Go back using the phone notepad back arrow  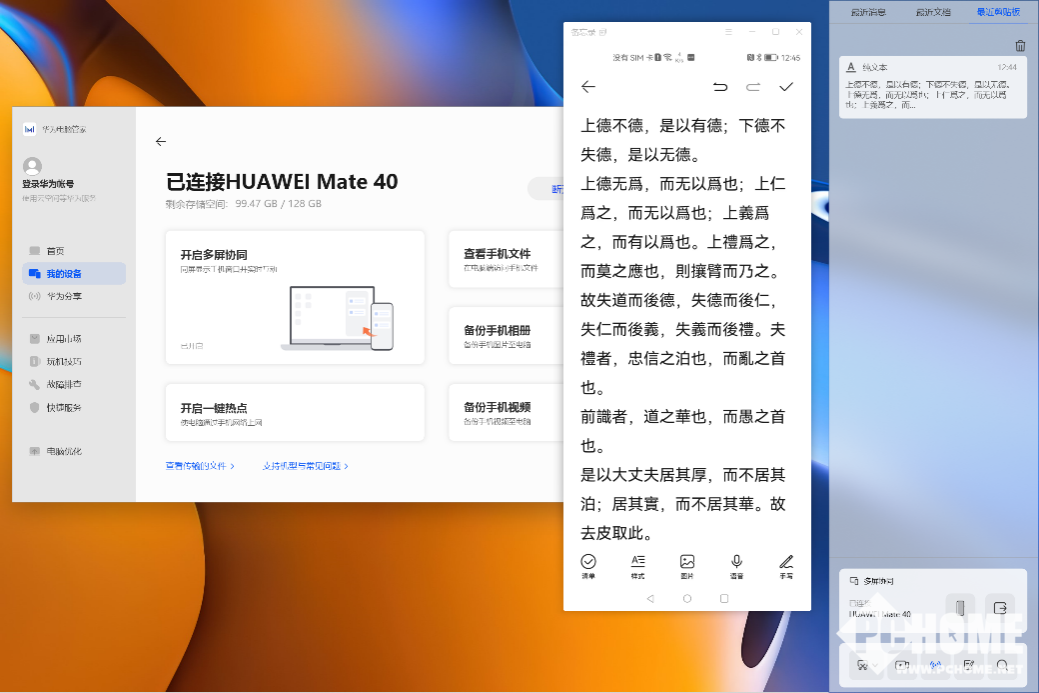(588, 87)
